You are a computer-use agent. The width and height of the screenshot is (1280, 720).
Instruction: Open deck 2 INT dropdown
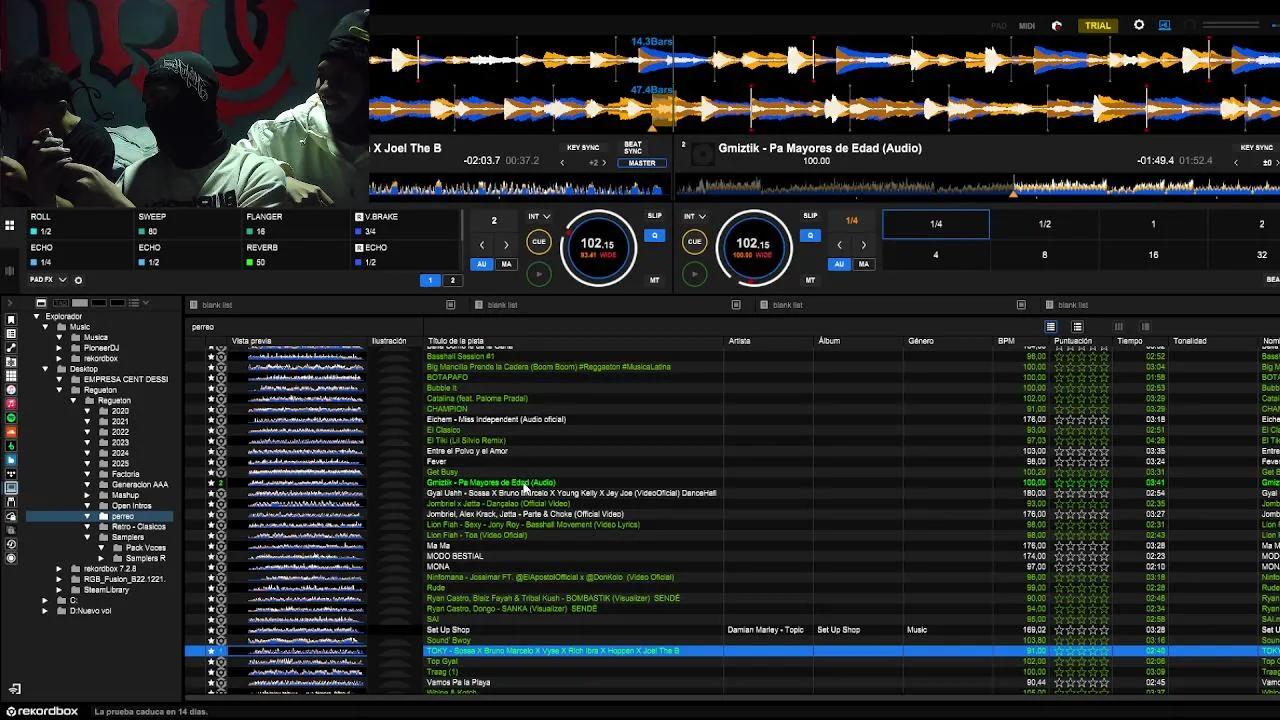click(695, 216)
